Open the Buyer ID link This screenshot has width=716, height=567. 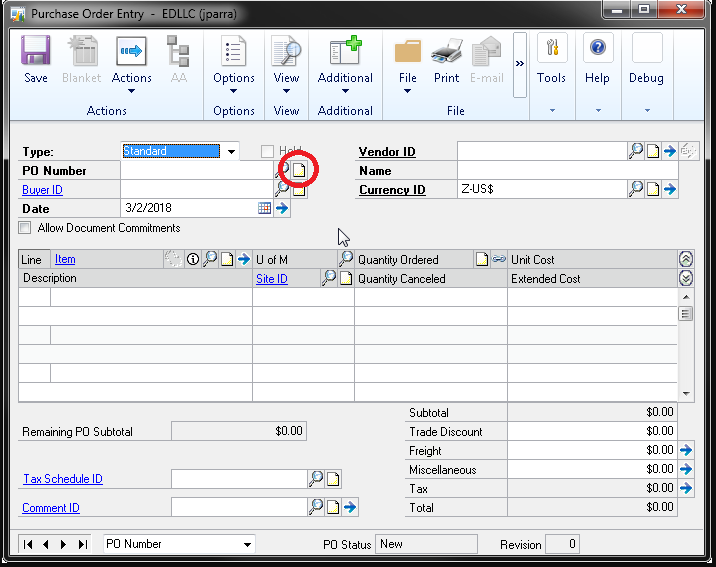42,190
